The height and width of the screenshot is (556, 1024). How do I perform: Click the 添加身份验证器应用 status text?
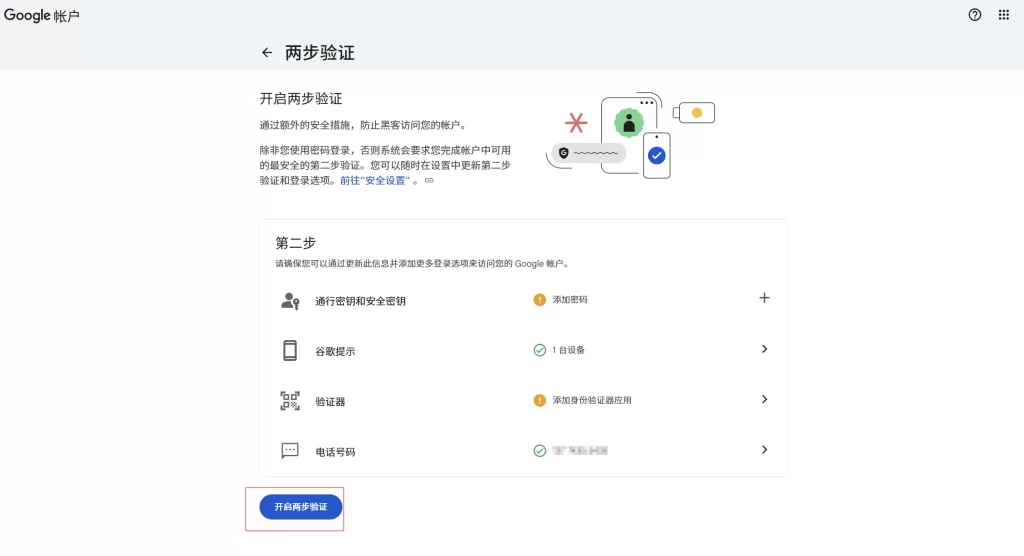coord(592,401)
